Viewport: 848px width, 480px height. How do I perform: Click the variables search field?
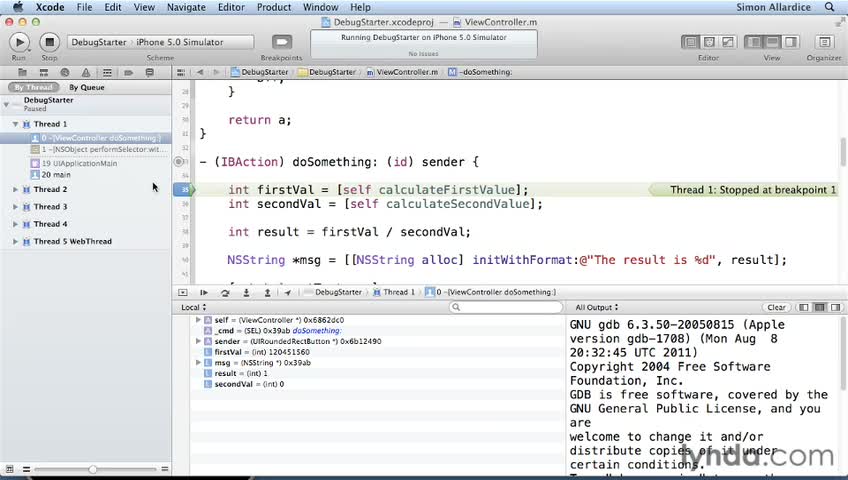(506, 307)
